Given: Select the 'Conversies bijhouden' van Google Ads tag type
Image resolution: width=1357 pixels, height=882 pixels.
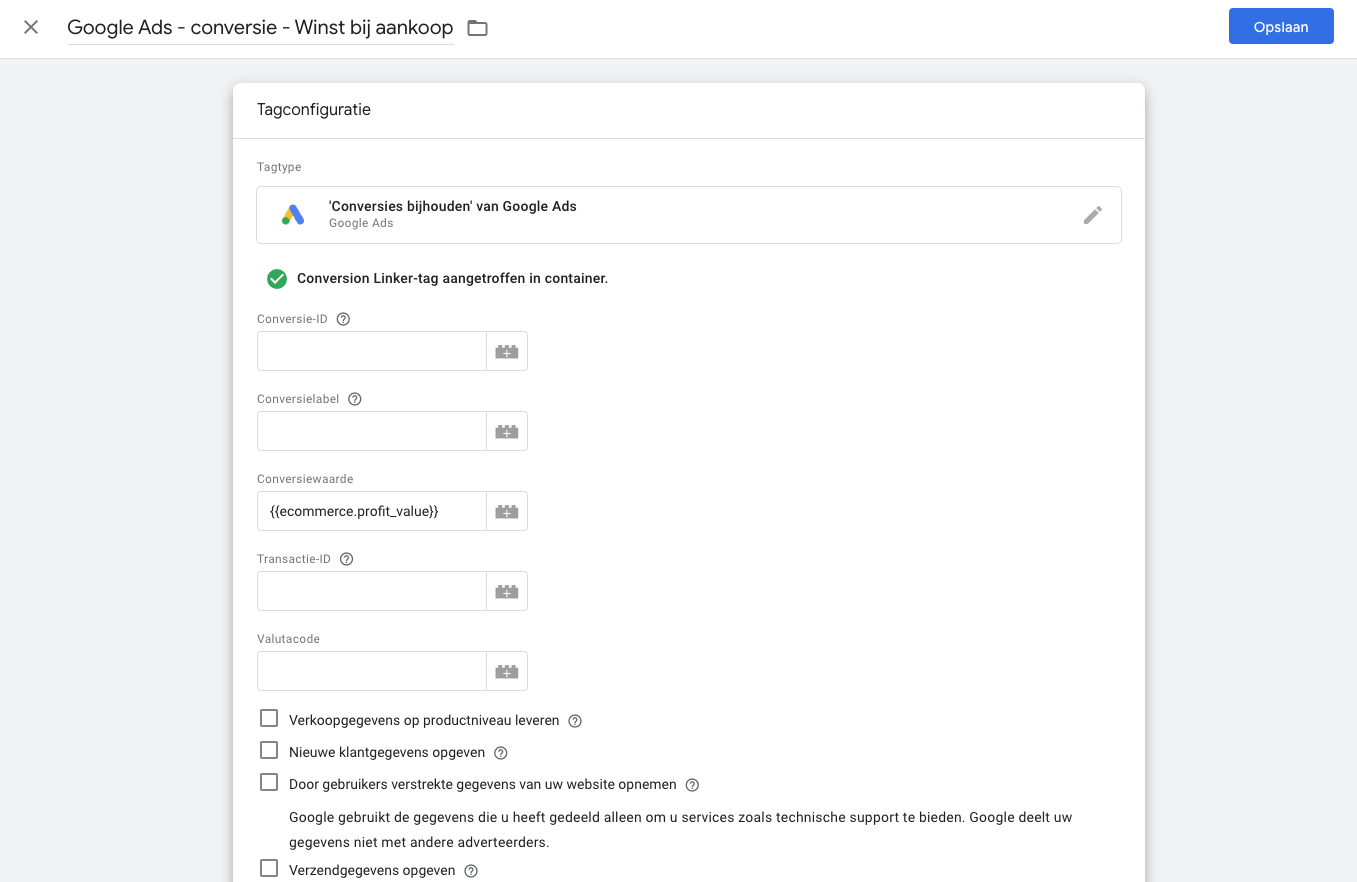Looking at the screenshot, I should point(689,215).
